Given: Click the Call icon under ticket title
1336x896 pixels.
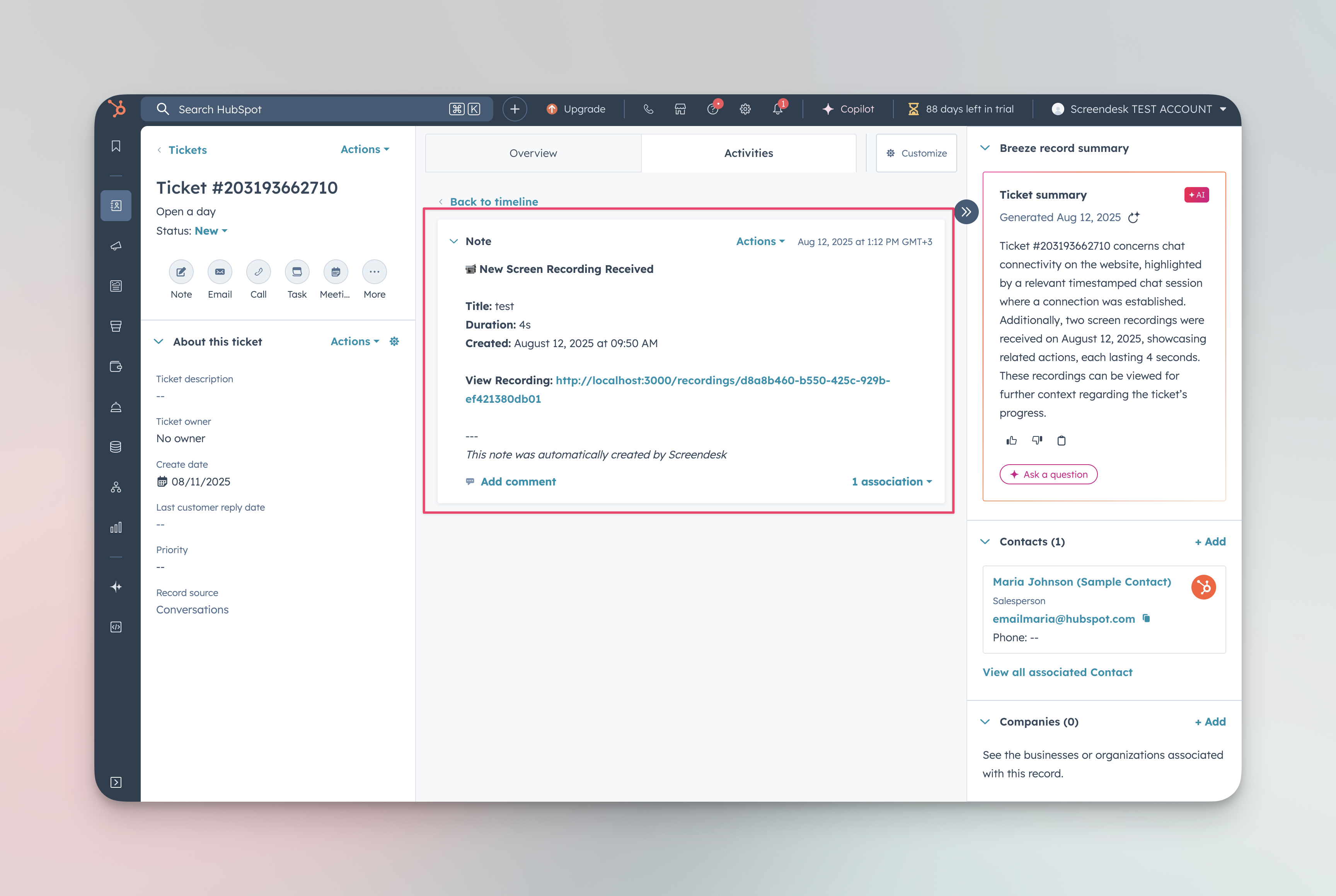Looking at the screenshot, I should point(258,272).
